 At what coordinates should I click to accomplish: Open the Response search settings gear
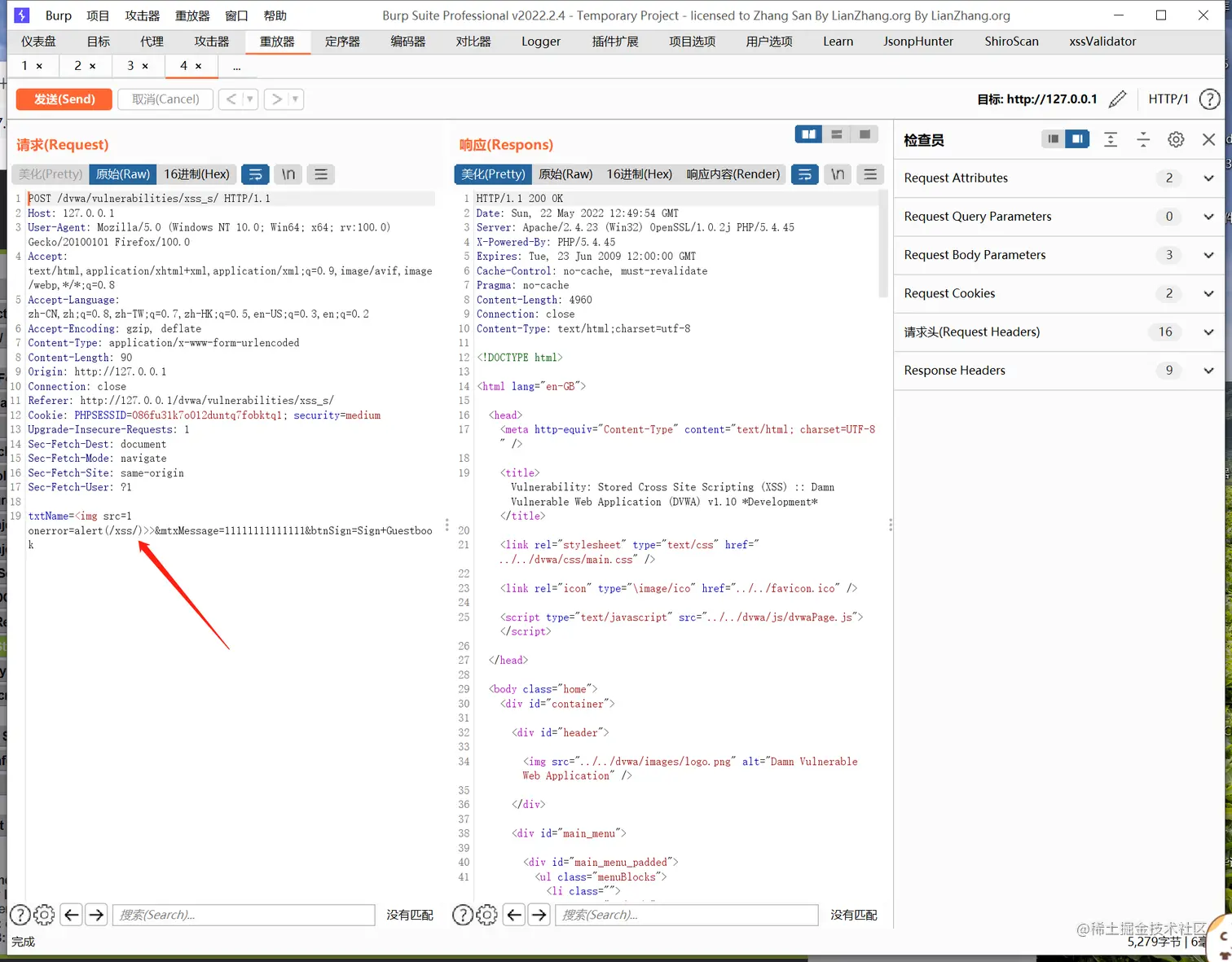(487, 915)
